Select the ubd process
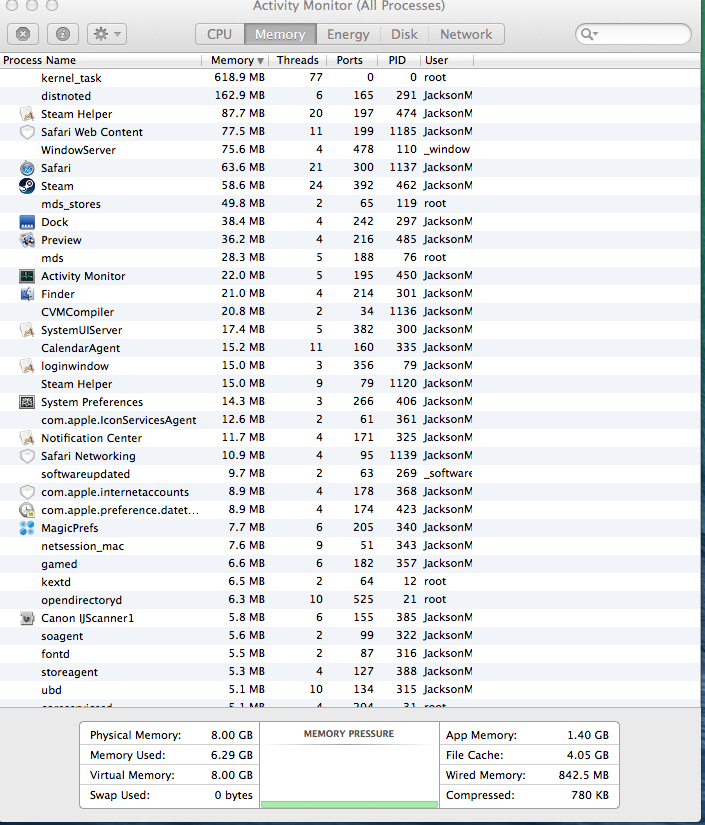 coord(352,690)
